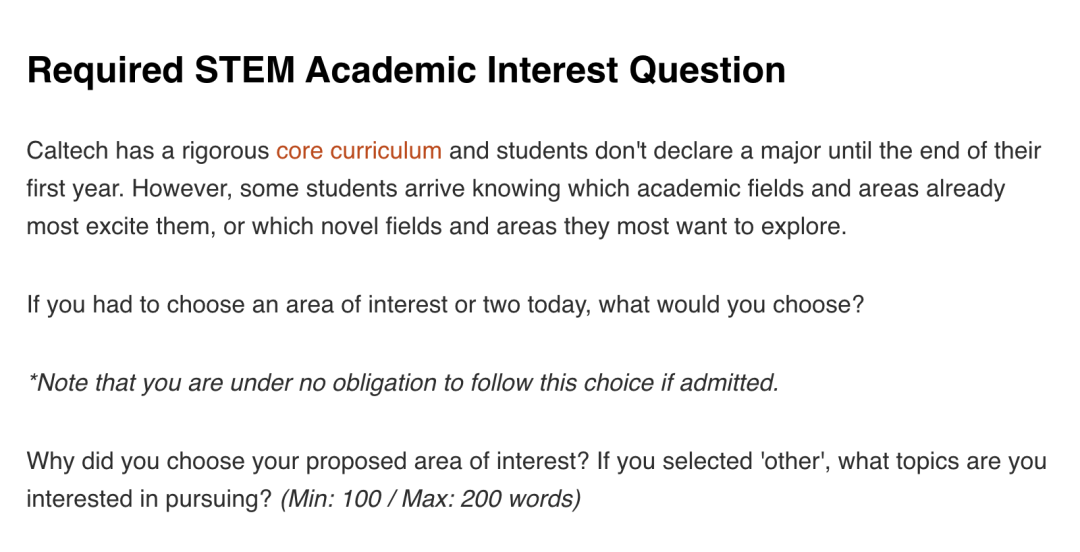Screen dimensions: 1080x552
Task: Click the italic Min 100 Max 200 words text
Action: point(430,498)
